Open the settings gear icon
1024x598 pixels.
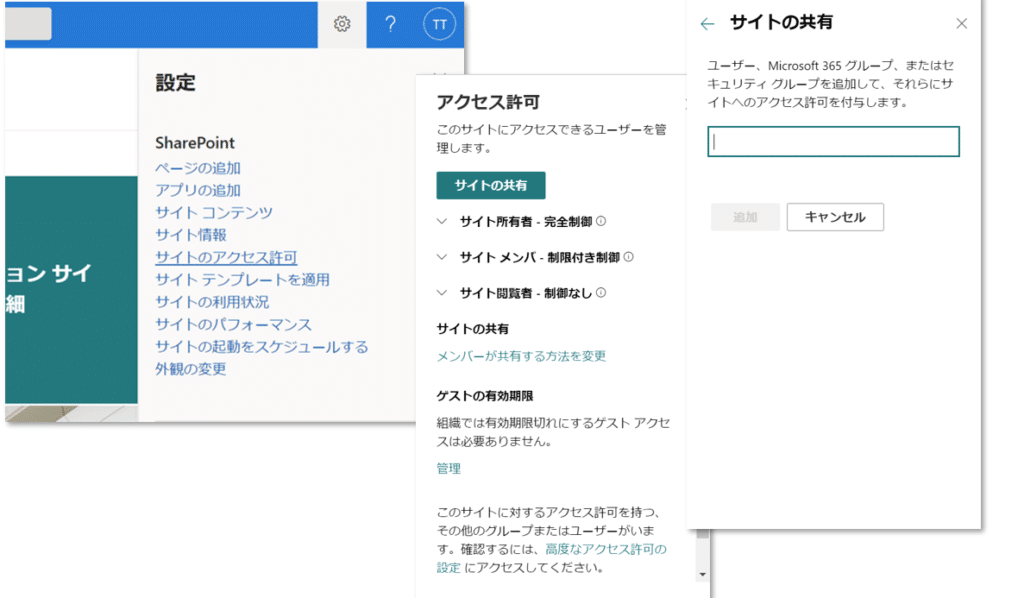point(342,24)
